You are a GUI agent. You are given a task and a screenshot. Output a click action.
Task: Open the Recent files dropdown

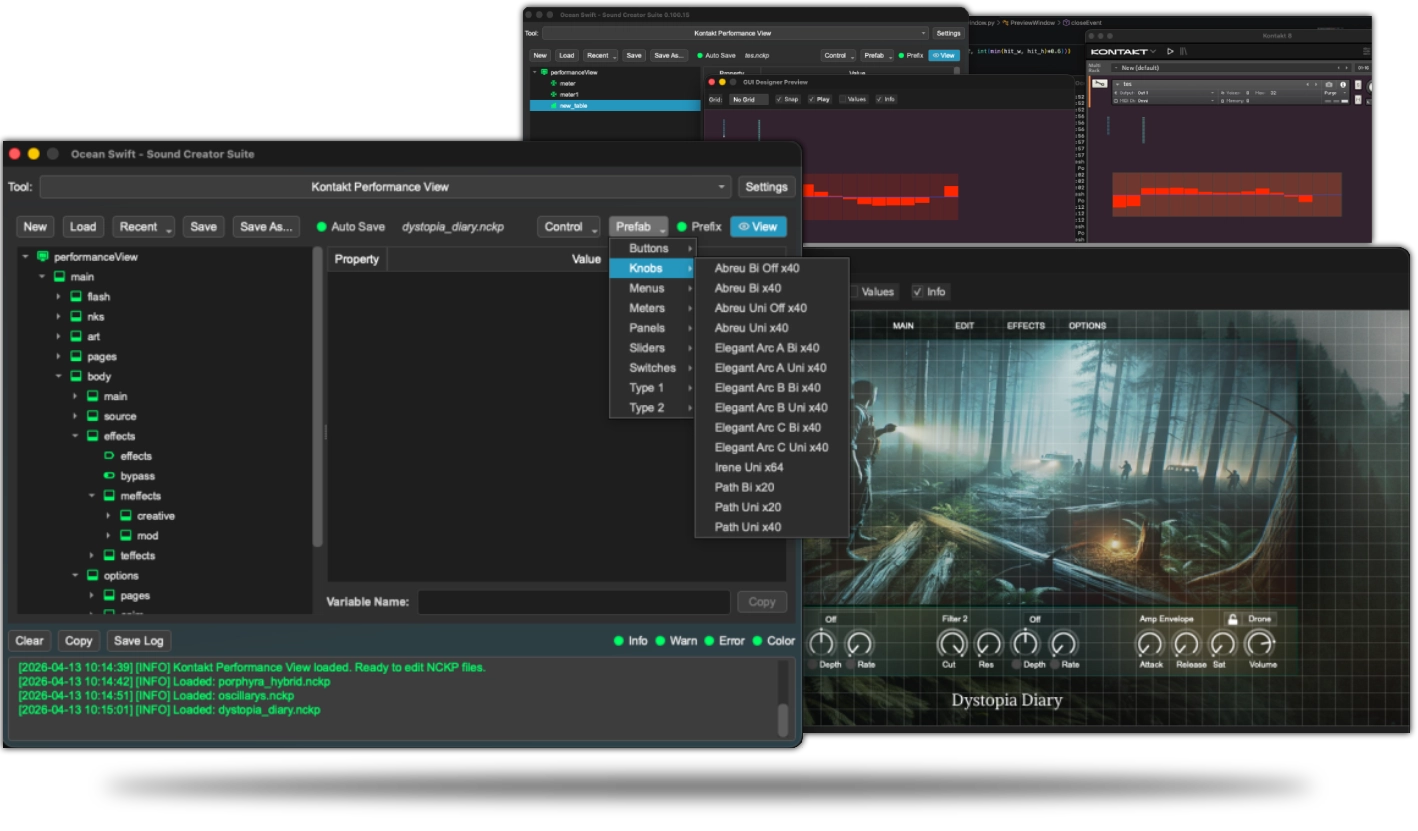pos(143,227)
